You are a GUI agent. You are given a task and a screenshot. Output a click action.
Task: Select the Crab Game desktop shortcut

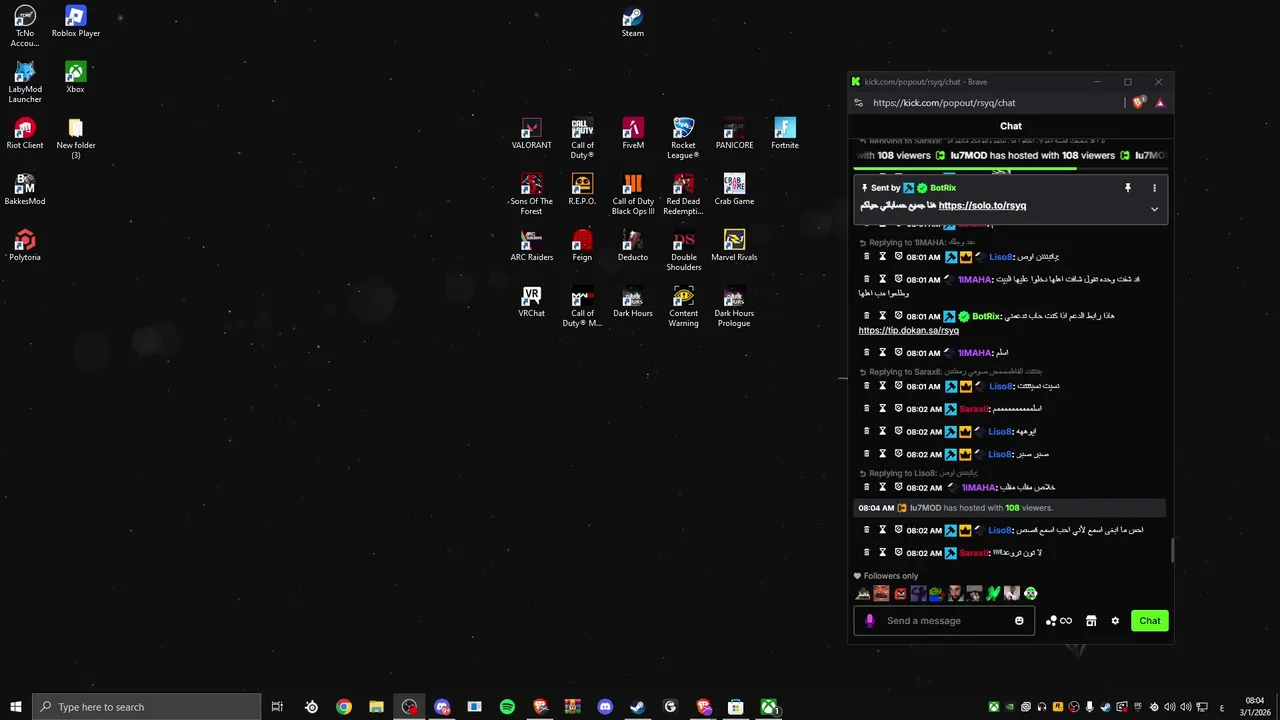click(734, 190)
